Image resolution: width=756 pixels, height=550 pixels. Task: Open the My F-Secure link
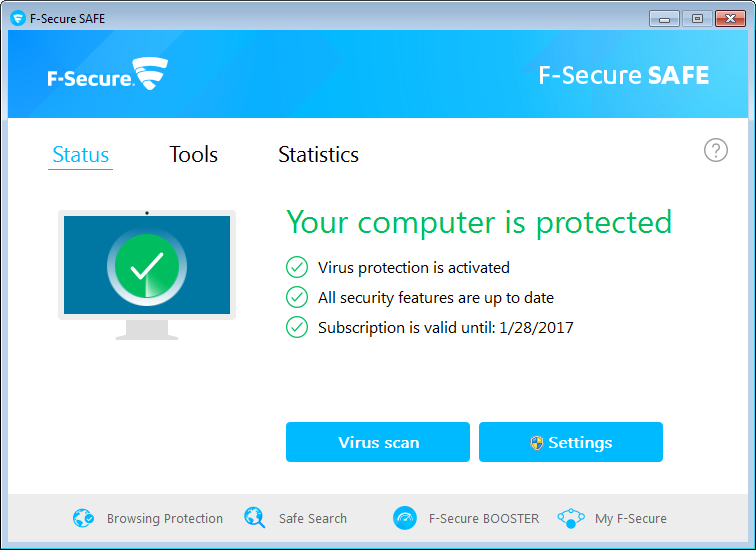(630, 518)
